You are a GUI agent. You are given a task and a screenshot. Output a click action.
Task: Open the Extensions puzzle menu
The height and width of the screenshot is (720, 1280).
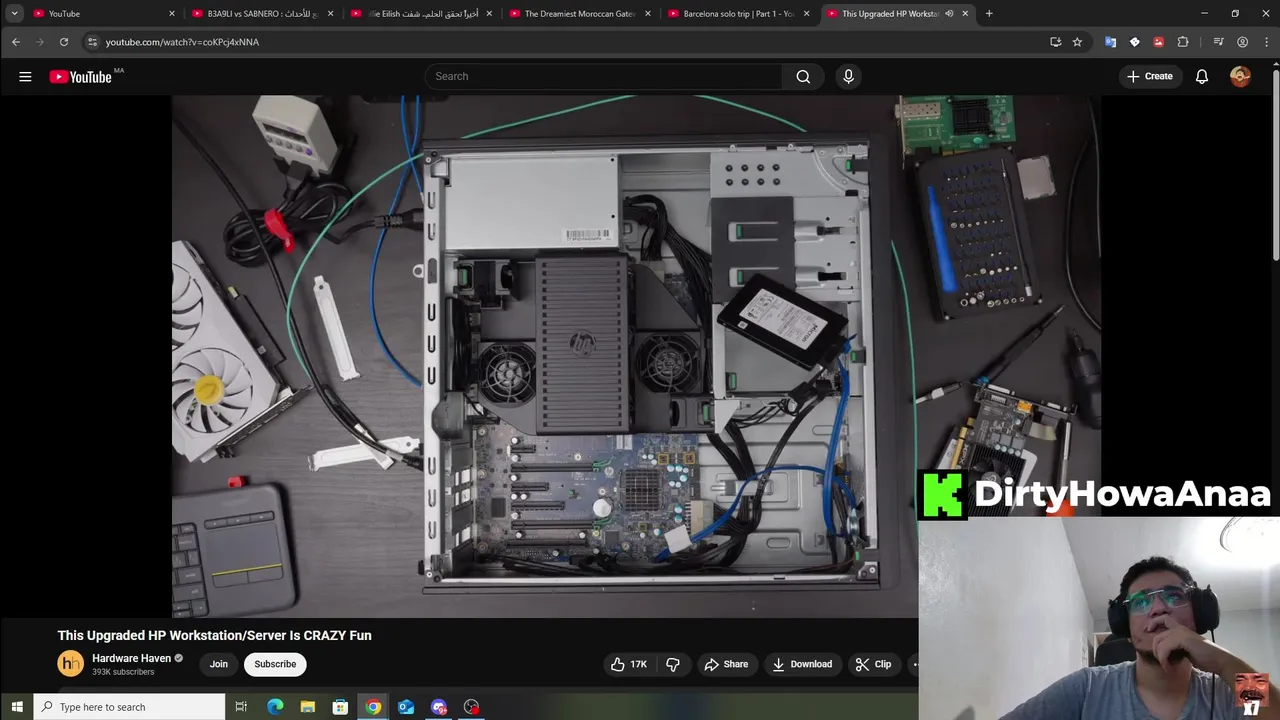pos(1183,42)
